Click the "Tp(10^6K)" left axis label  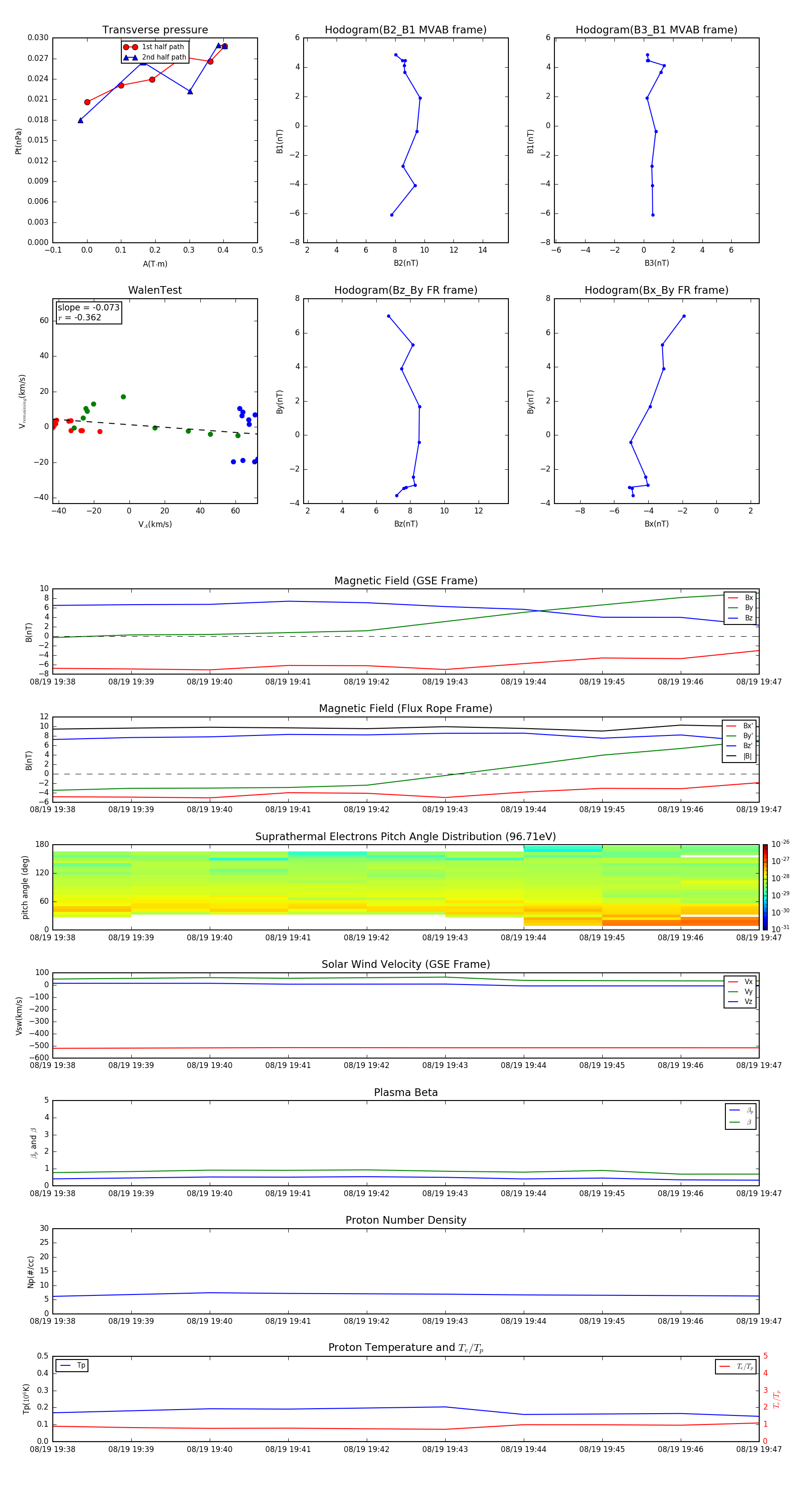(x=26, y=1399)
